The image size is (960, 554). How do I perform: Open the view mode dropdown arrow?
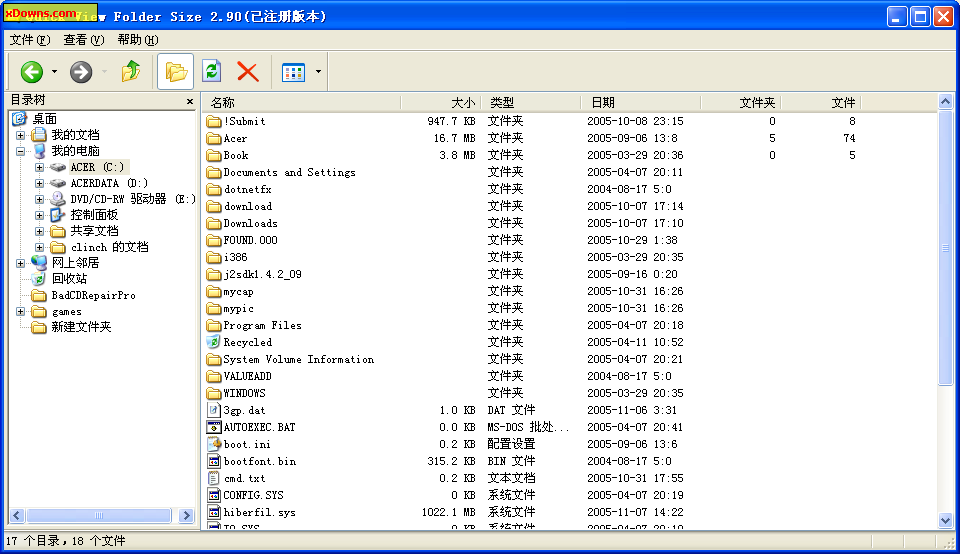click(x=318, y=72)
